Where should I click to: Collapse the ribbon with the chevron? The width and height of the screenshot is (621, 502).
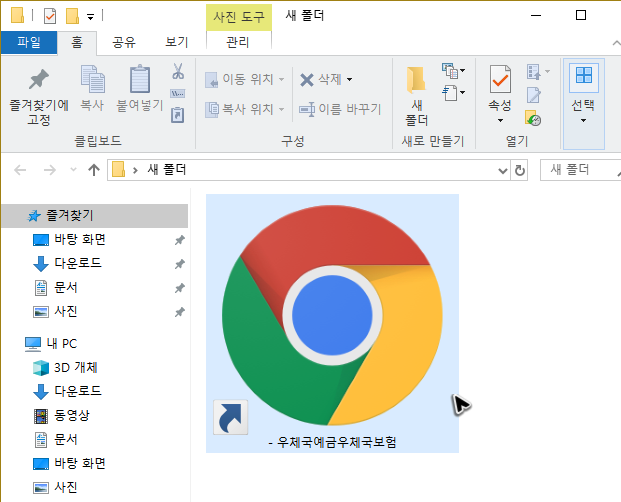(616, 43)
